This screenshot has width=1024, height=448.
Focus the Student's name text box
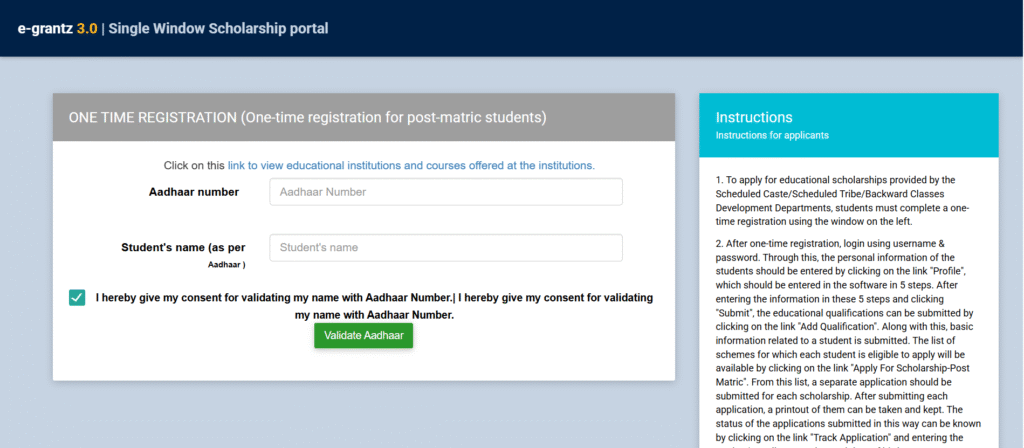pyautogui.click(x=445, y=248)
